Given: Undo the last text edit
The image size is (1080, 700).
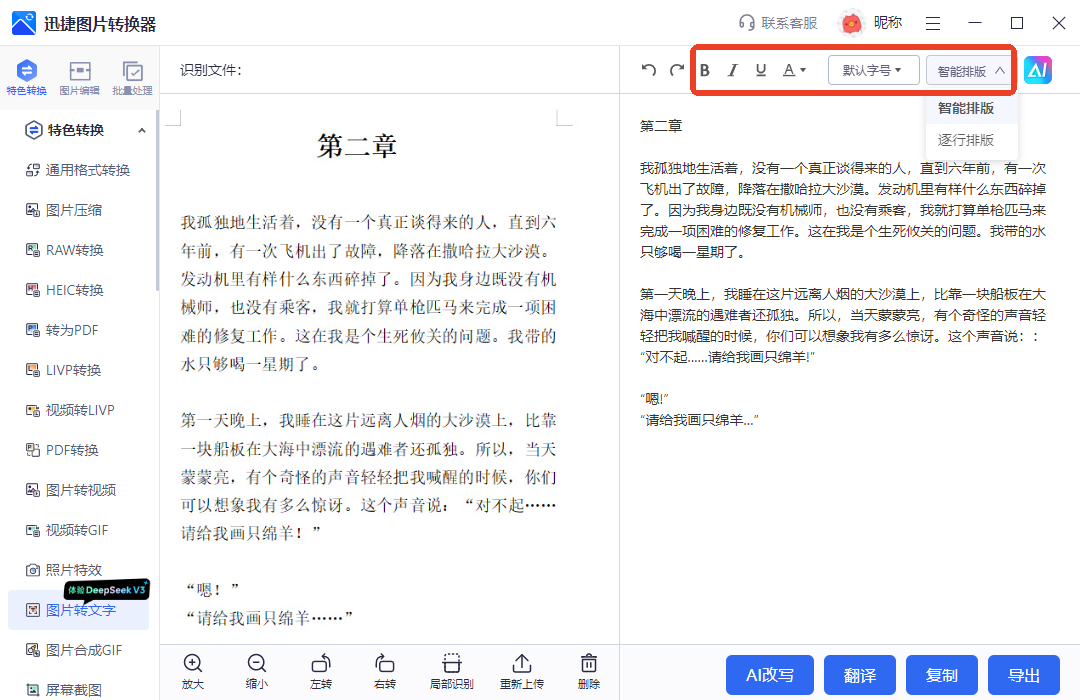Looking at the screenshot, I should [x=648, y=70].
